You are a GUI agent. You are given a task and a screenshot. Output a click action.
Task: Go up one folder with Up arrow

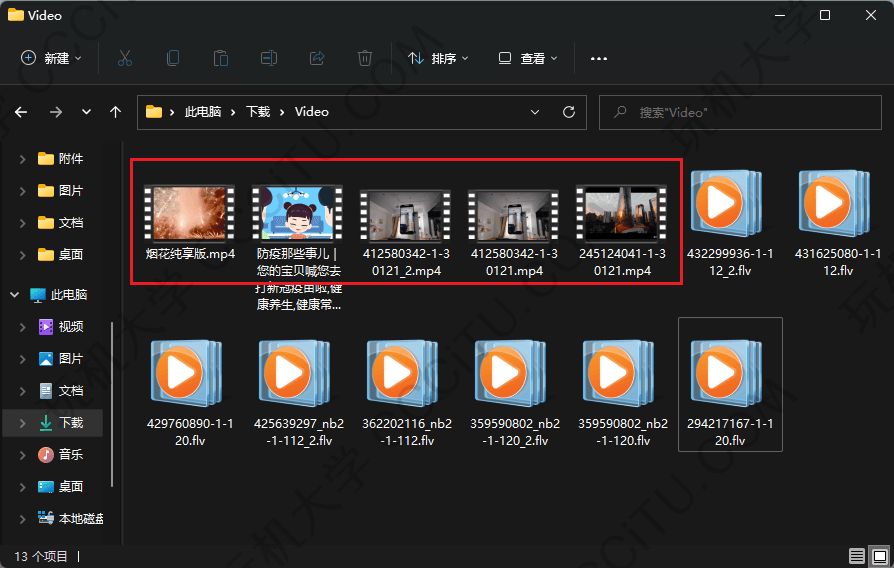116,112
